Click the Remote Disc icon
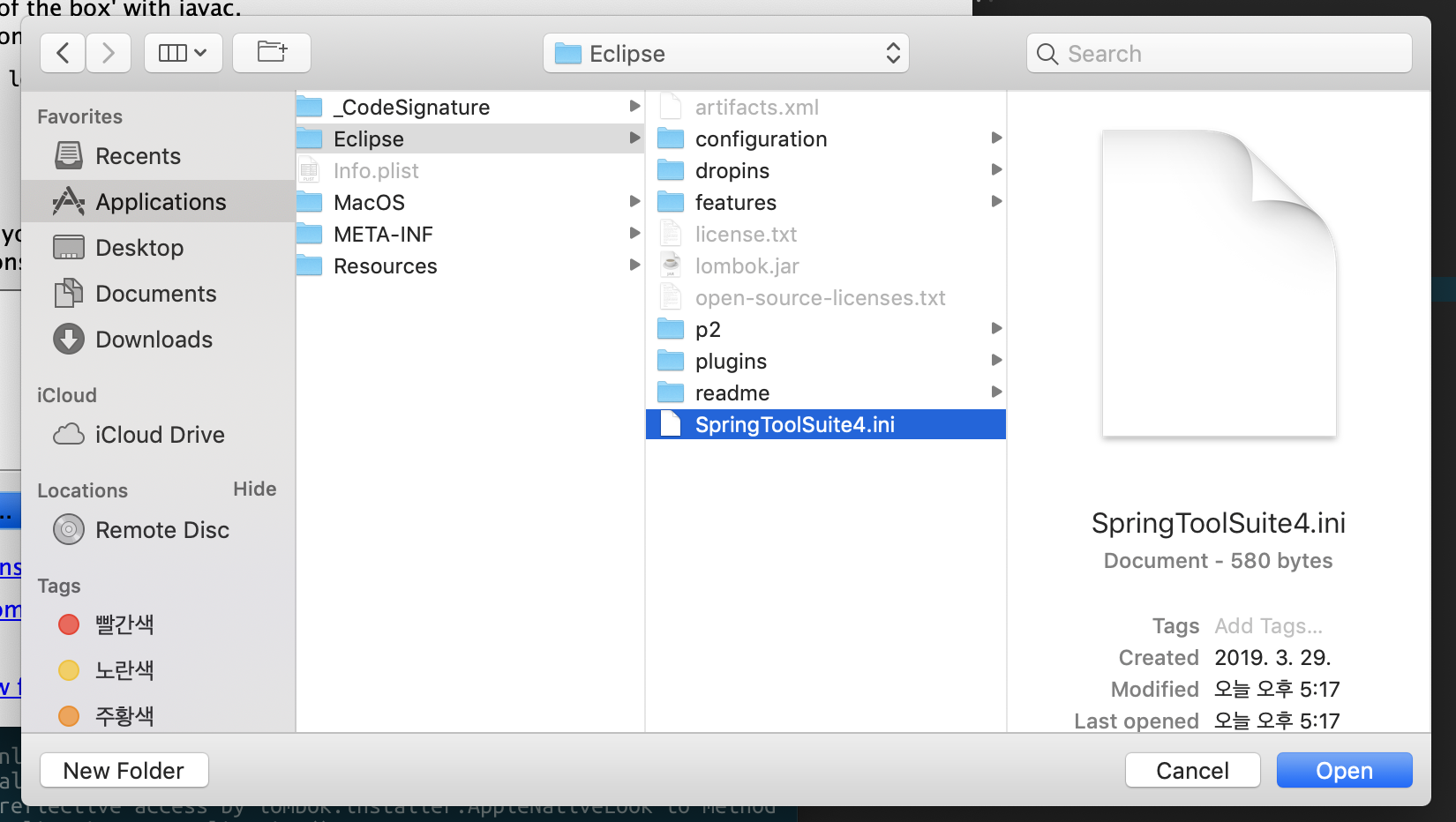1456x822 pixels. coord(69,530)
